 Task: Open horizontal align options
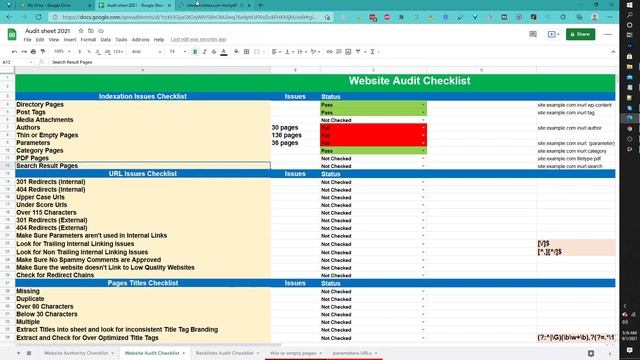pos(276,52)
